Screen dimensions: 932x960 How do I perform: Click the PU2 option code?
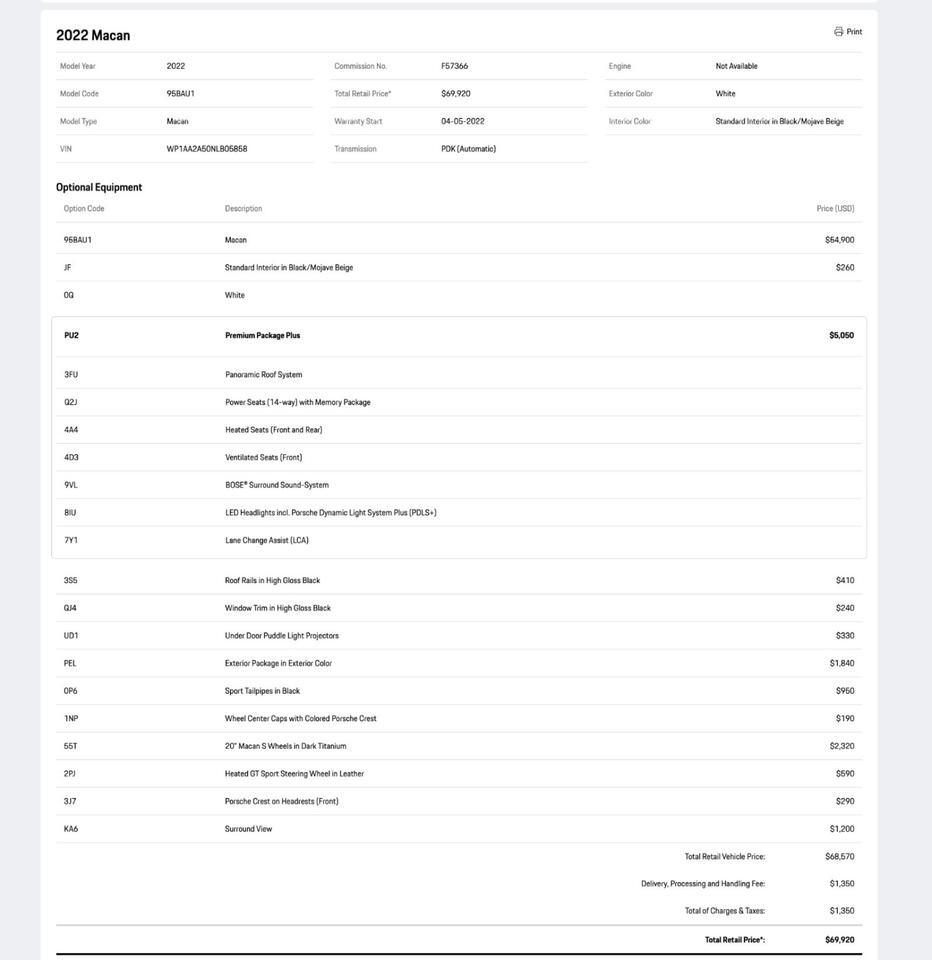click(71, 336)
